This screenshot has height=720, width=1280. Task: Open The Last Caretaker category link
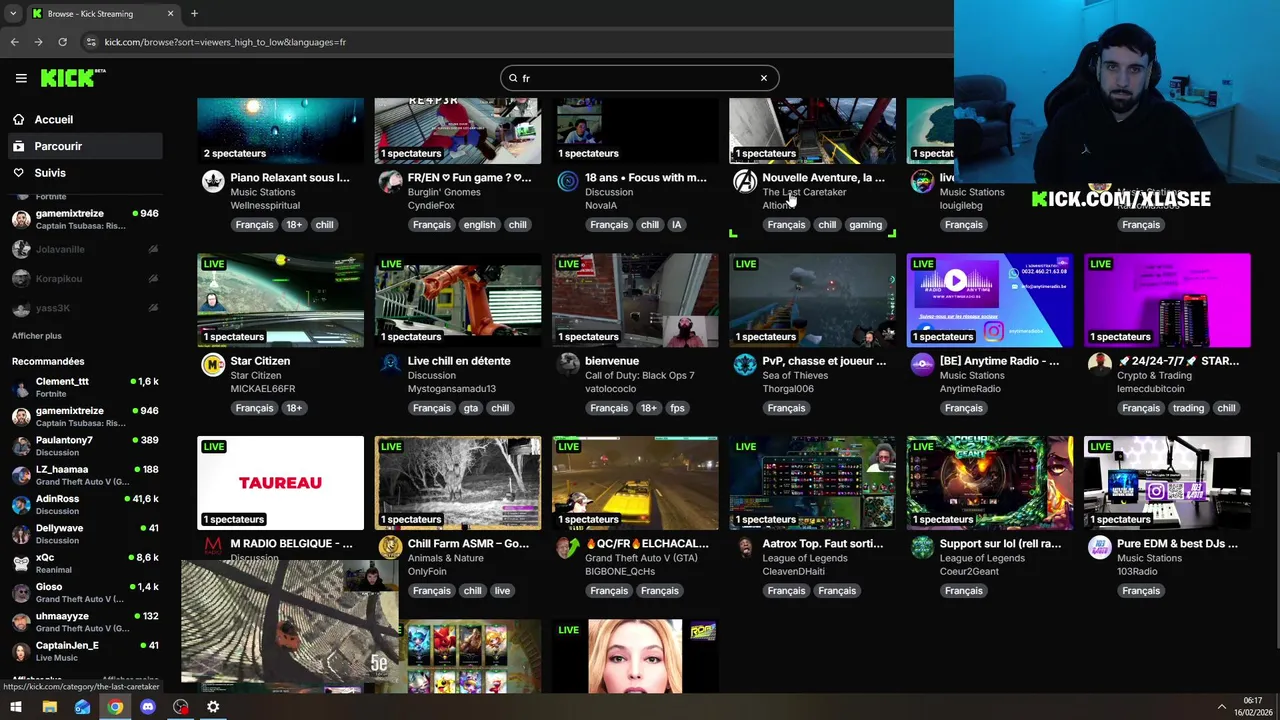tap(804, 192)
